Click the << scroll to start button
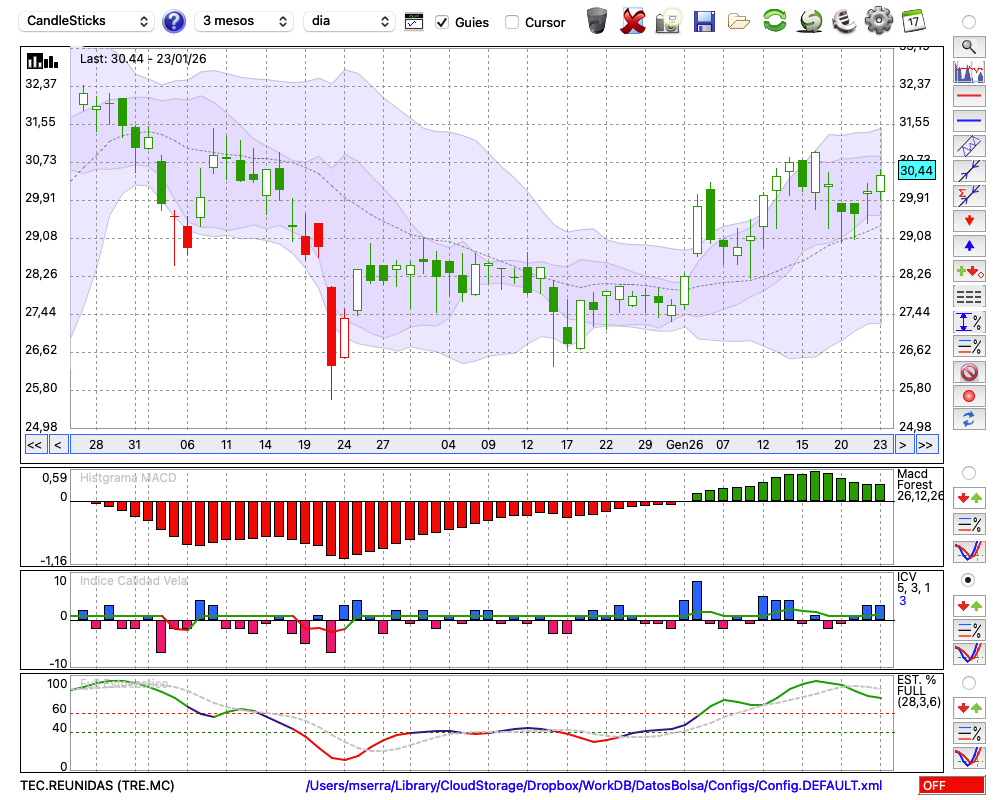 (x=34, y=445)
